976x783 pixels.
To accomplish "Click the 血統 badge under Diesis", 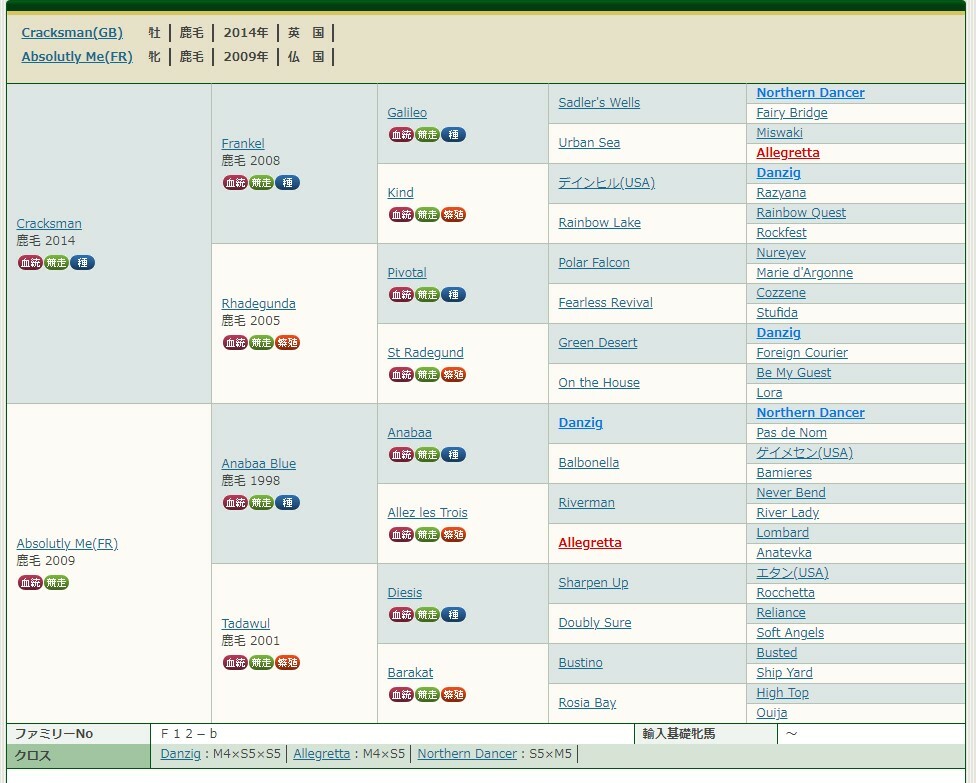I will click(x=401, y=615).
